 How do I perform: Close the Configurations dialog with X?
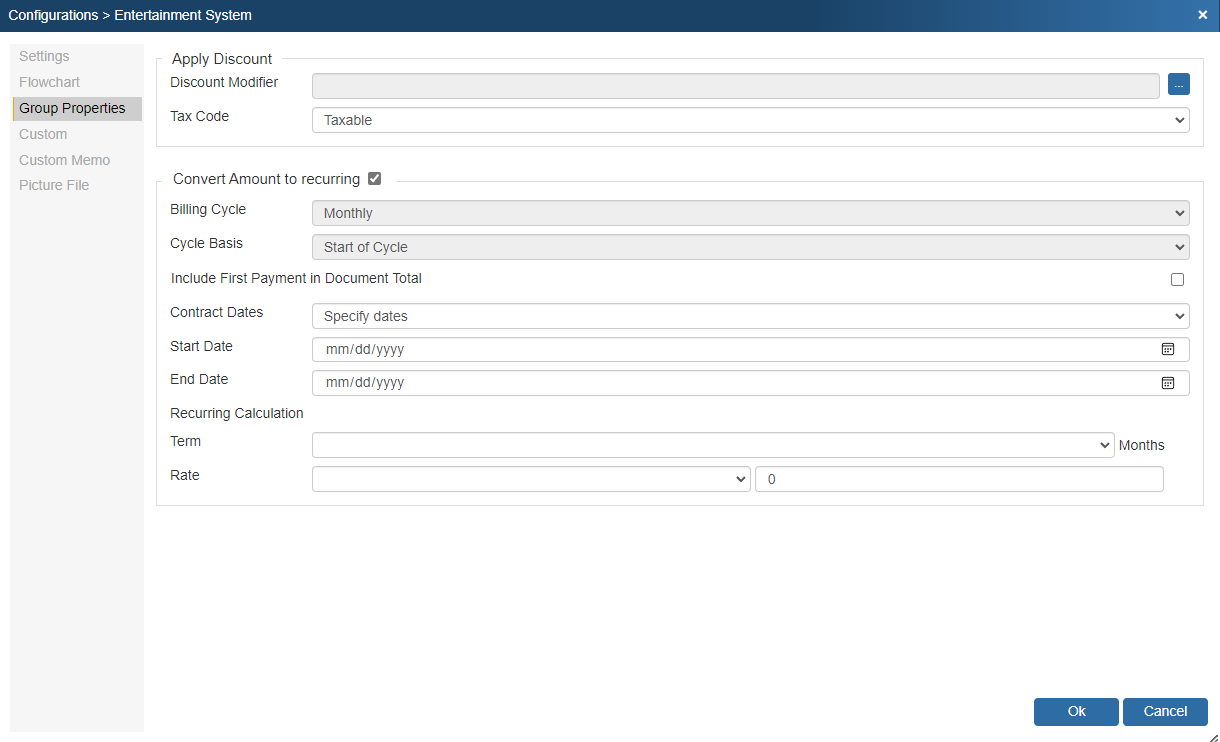click(x=1202, y=15)
